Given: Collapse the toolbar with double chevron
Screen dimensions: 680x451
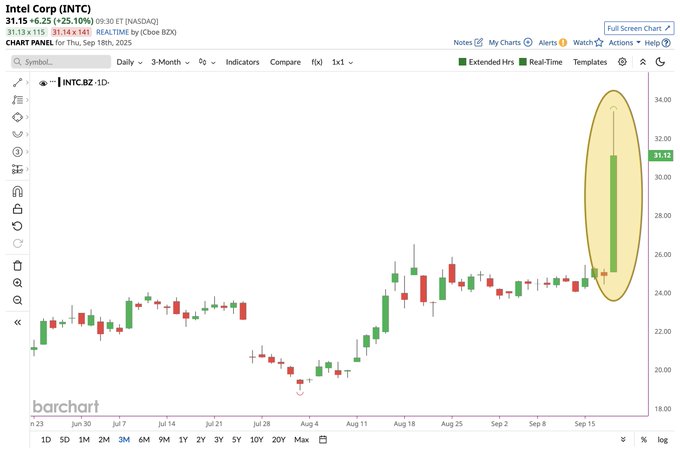Looking at the screenshot, I should [643, 62].
